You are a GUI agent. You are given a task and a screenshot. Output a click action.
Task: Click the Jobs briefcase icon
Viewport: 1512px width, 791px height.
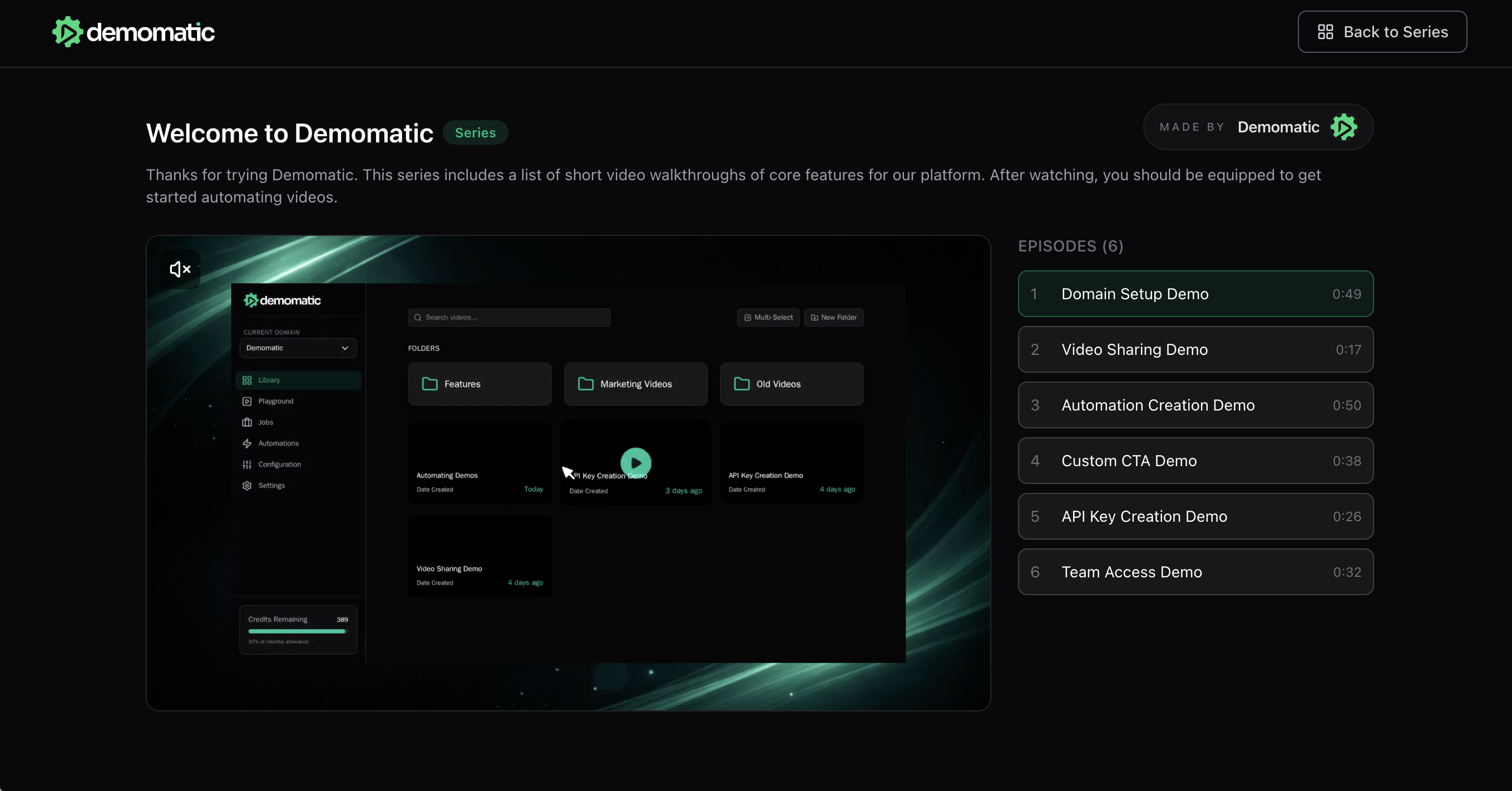click(247, 422)
